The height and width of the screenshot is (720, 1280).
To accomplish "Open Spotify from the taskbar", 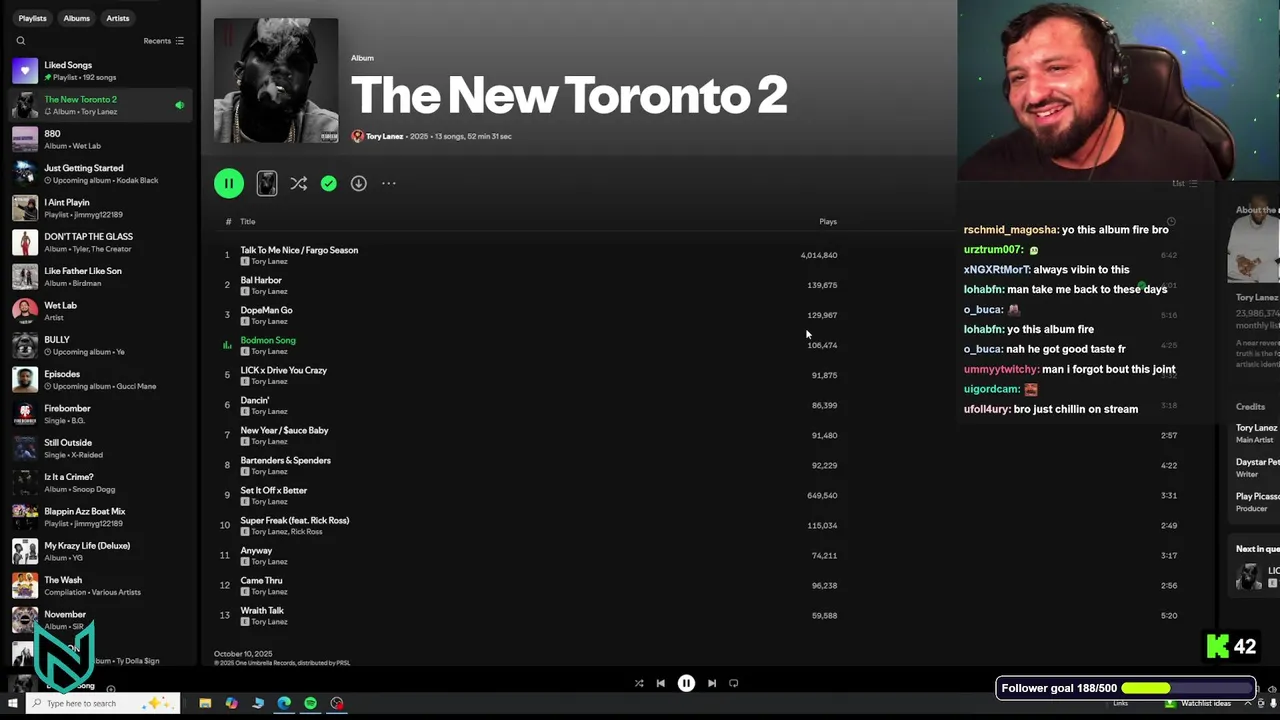I will pyautogui.click(x=310, y=703).
